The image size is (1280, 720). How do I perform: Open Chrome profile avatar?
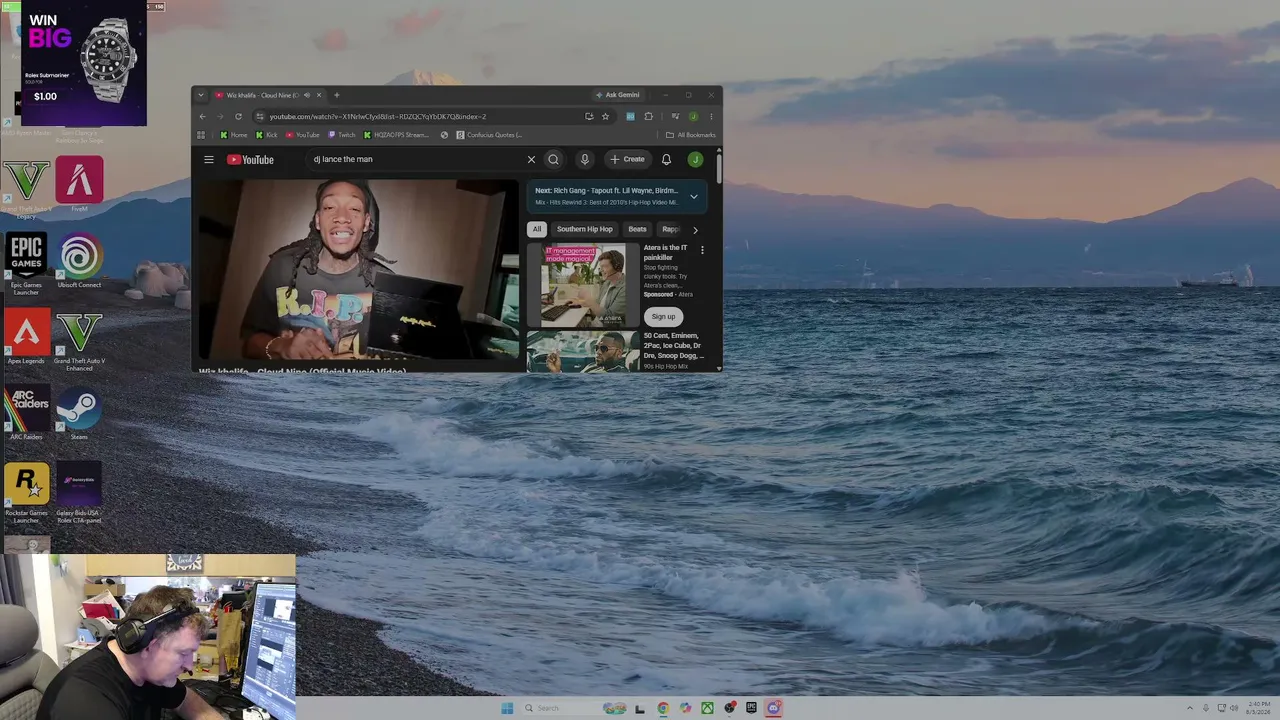pyautogui.click(x=693, y=116)
